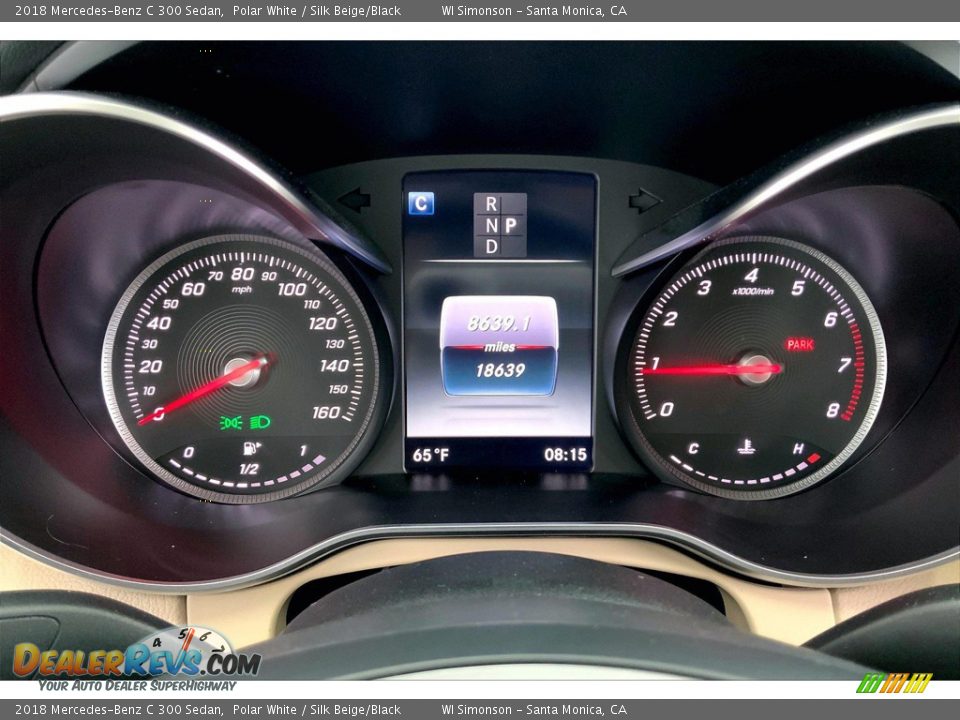Click the right turn signal arrow indicator
960x720 pixels.
645,200
